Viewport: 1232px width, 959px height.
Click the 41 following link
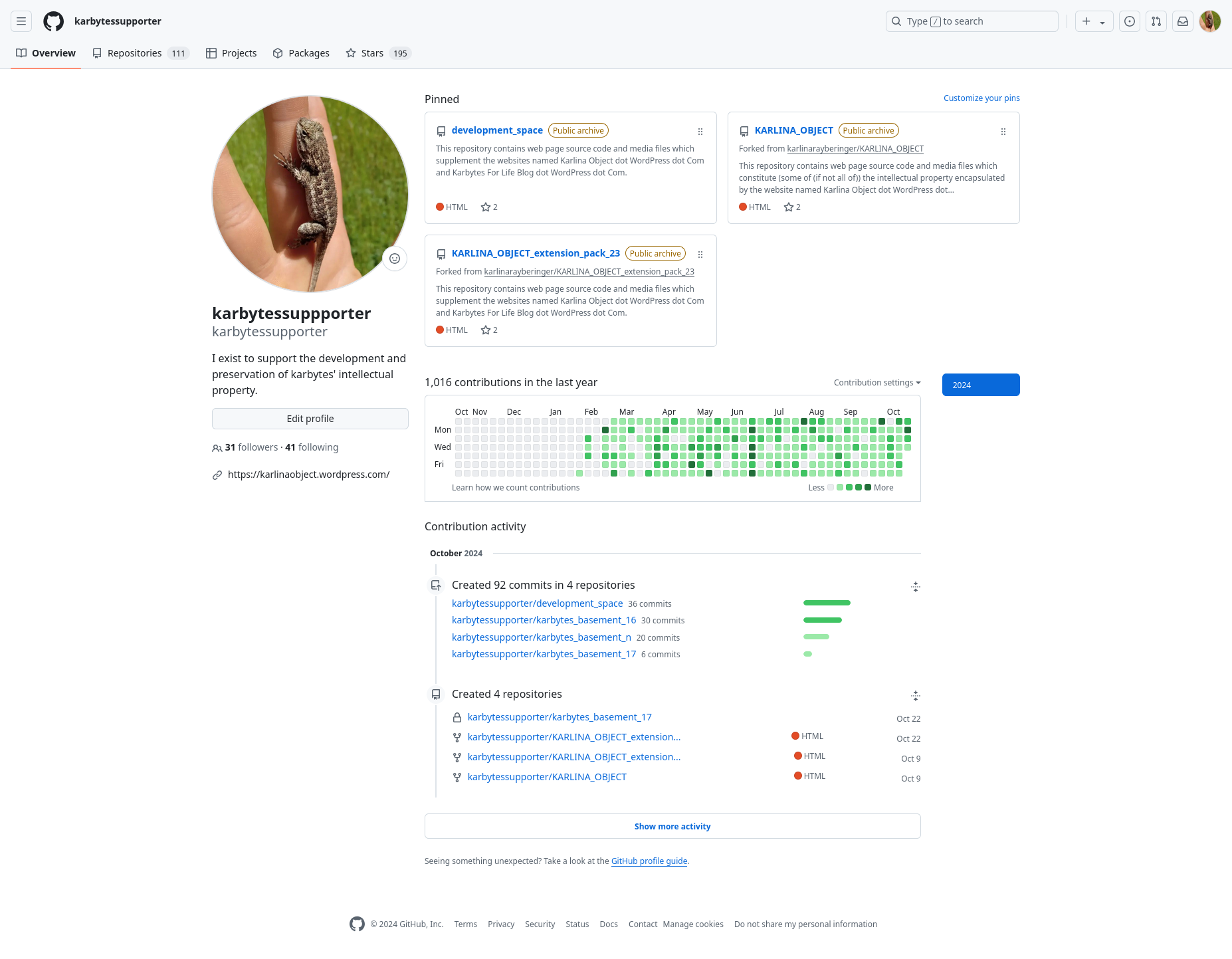tap(312, 447)
